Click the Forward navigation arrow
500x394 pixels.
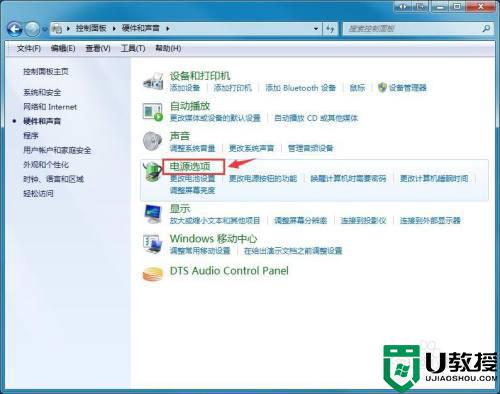click(32, 30)
